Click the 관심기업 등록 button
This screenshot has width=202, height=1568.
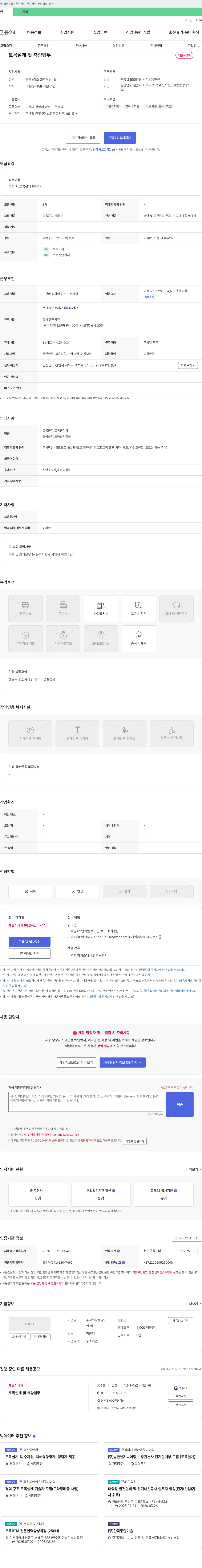pos(83,138)
